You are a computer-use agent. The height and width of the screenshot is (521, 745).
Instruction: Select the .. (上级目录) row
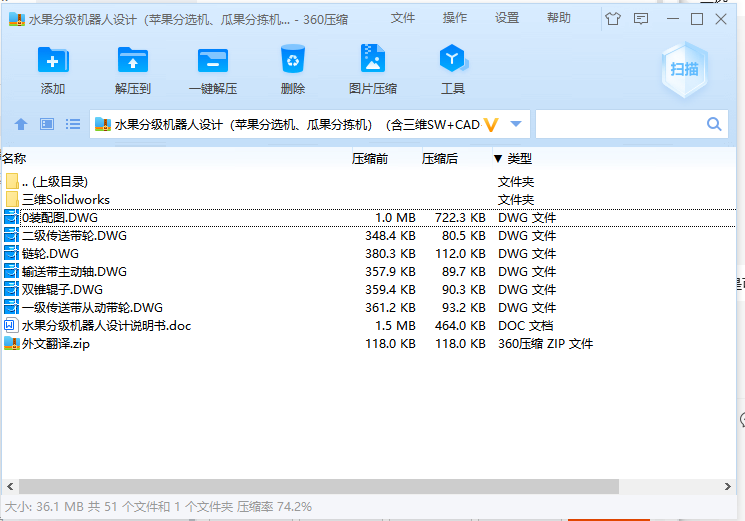tap(369, 181)
